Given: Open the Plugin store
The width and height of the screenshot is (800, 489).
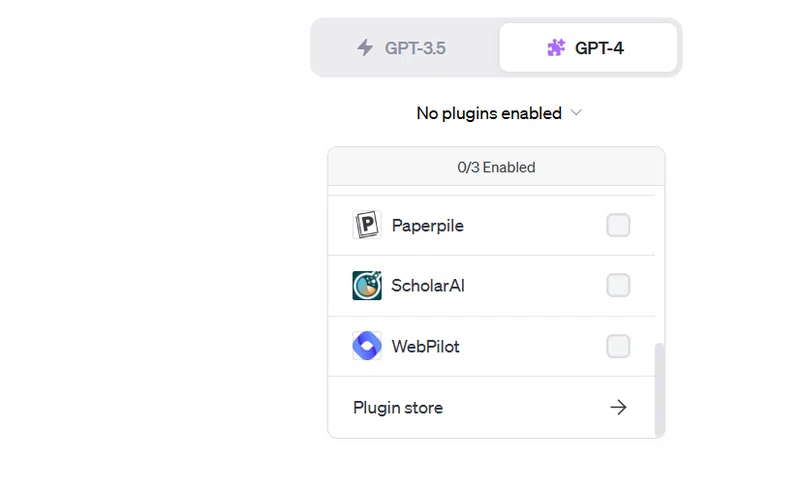Looking at the screenshot, I should [x=491, y=407].
